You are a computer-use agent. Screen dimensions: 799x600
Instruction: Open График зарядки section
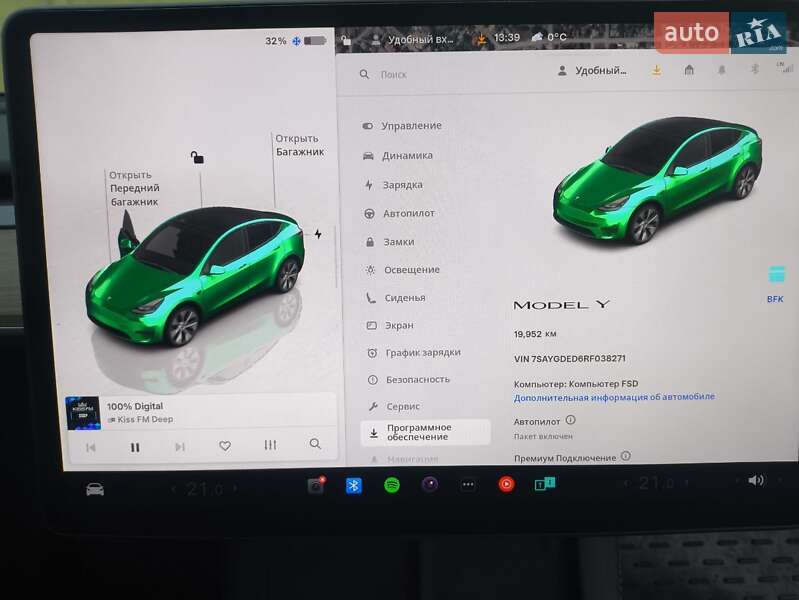pos(414,352)
